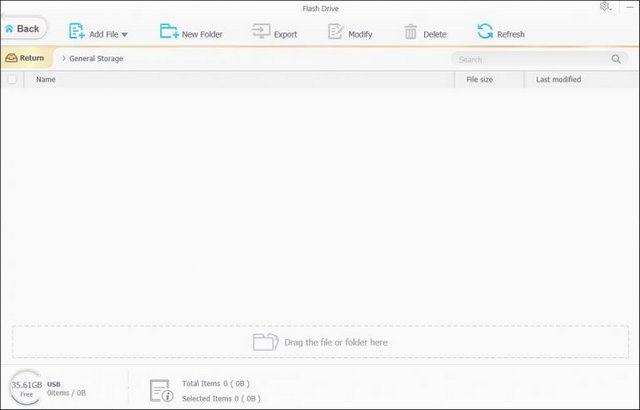Click the folder icon in the drop zone

[265, 342]
